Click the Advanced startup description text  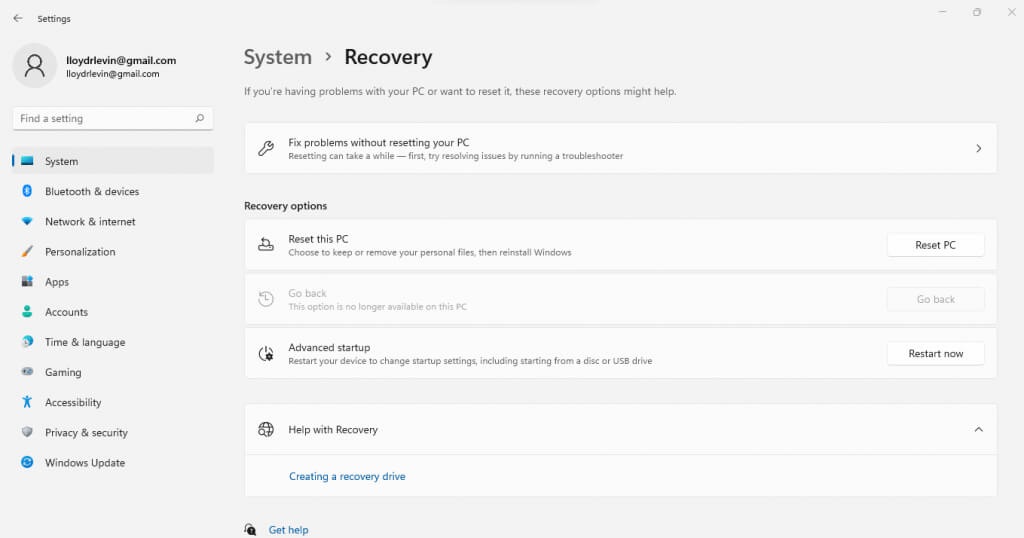coord(470,360)
